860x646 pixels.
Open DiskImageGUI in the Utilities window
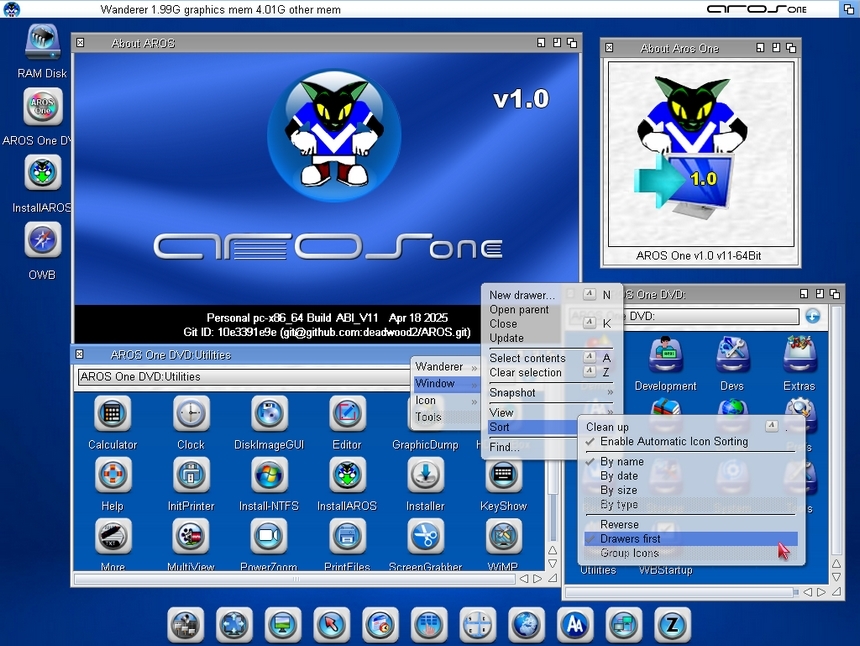click(268, 414)
